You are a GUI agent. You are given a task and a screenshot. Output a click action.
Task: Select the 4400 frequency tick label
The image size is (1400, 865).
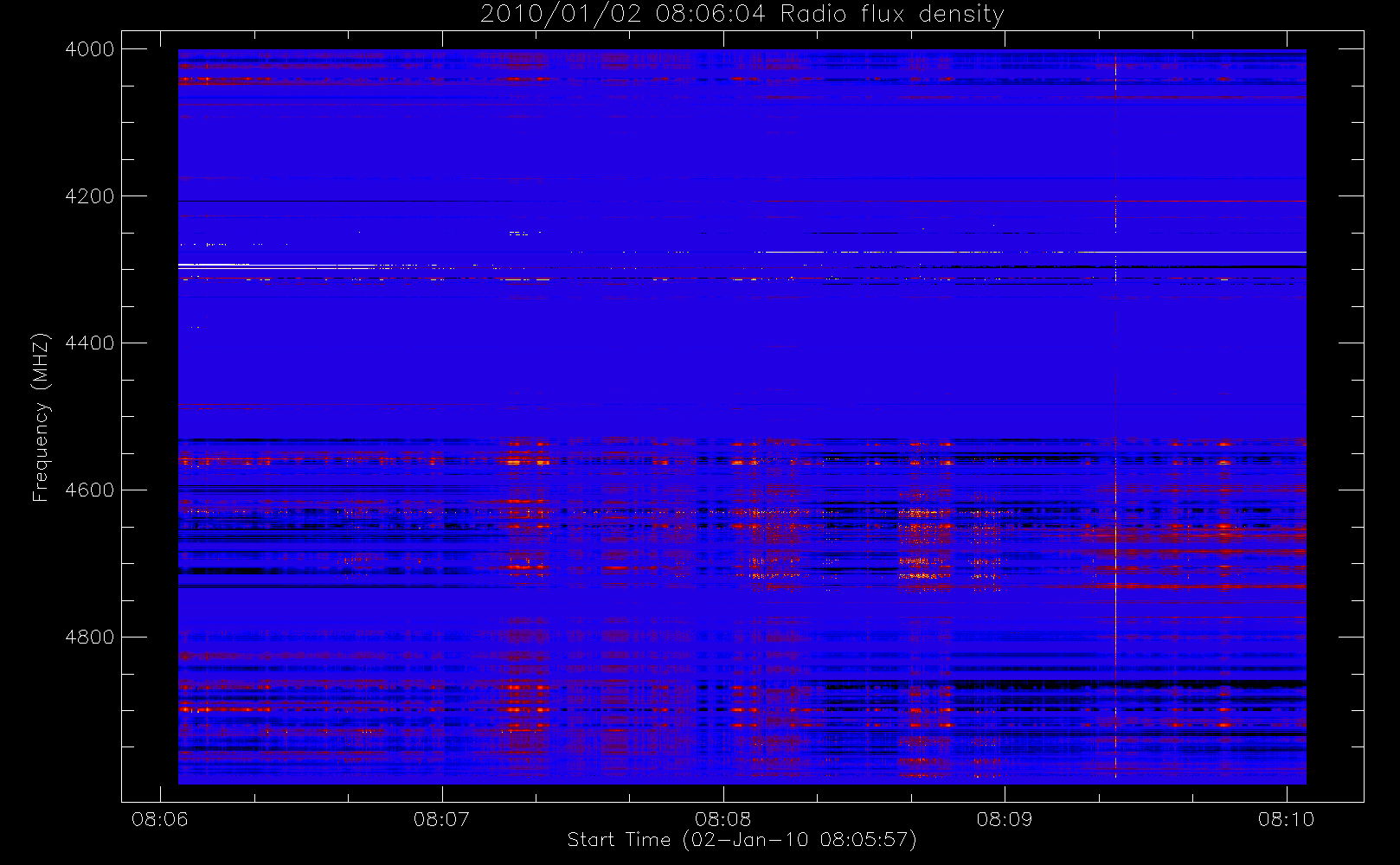(90, 343)
